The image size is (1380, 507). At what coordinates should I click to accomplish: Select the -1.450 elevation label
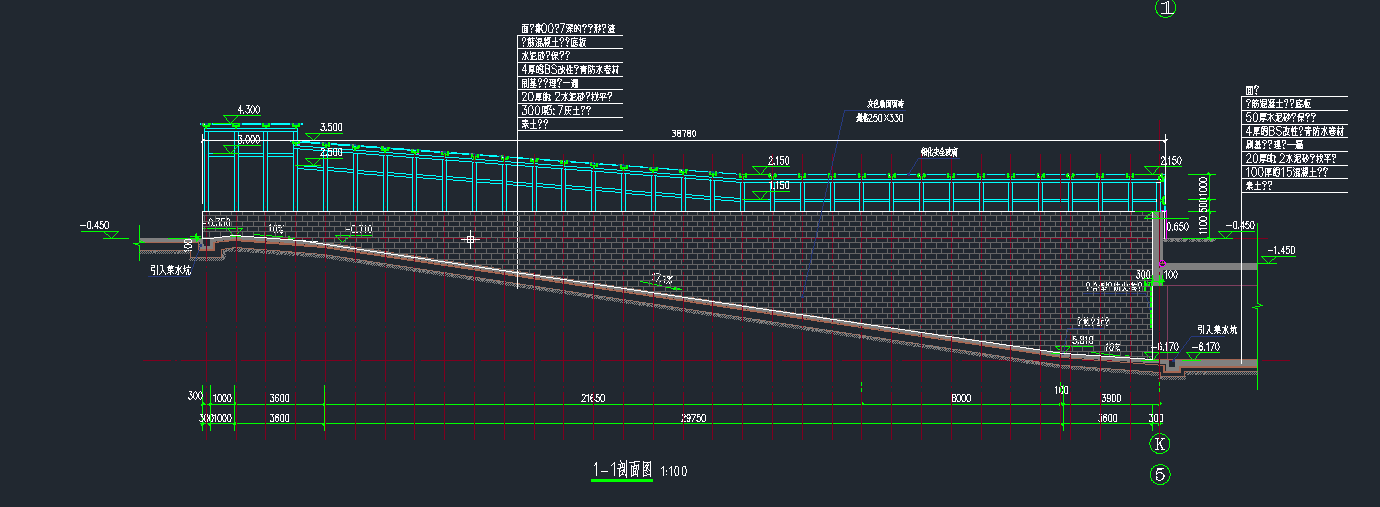[1281, 250]
